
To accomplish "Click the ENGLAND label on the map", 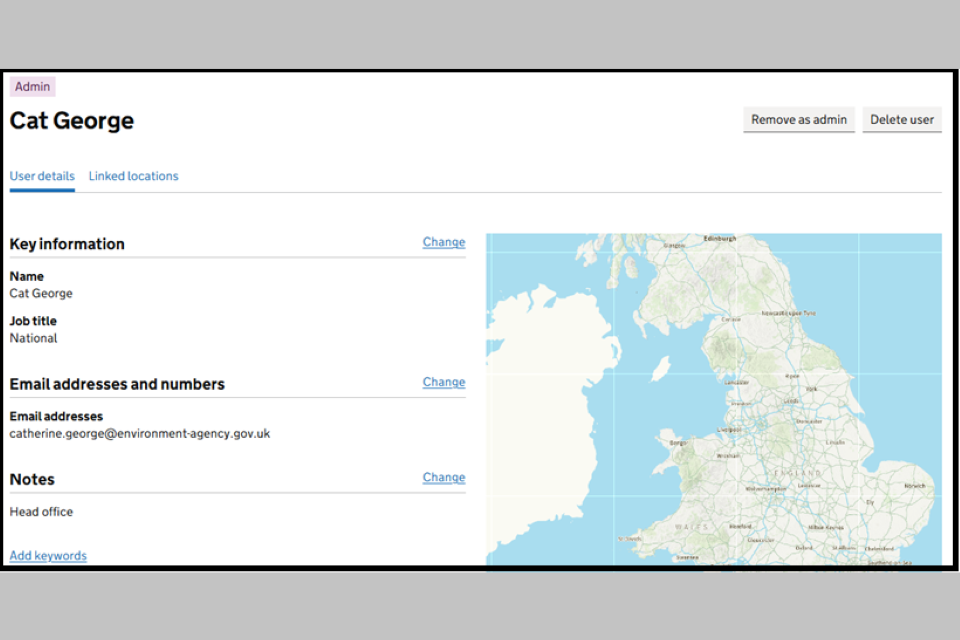I will pos(799,473).
